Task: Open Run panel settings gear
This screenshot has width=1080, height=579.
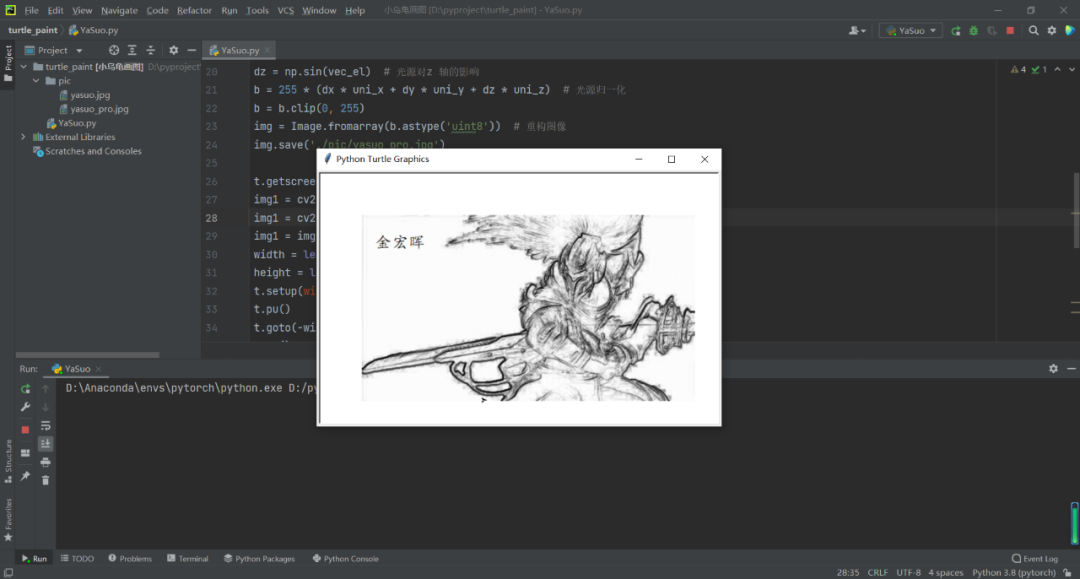Action: (x=1053, y=369)
